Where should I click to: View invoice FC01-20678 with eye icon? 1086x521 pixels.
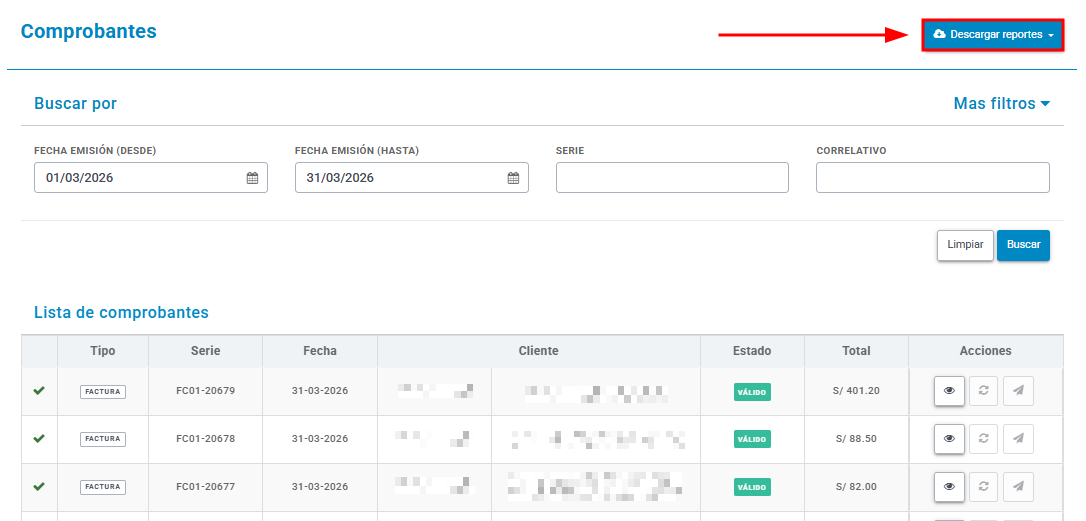(x=949, y=439)
